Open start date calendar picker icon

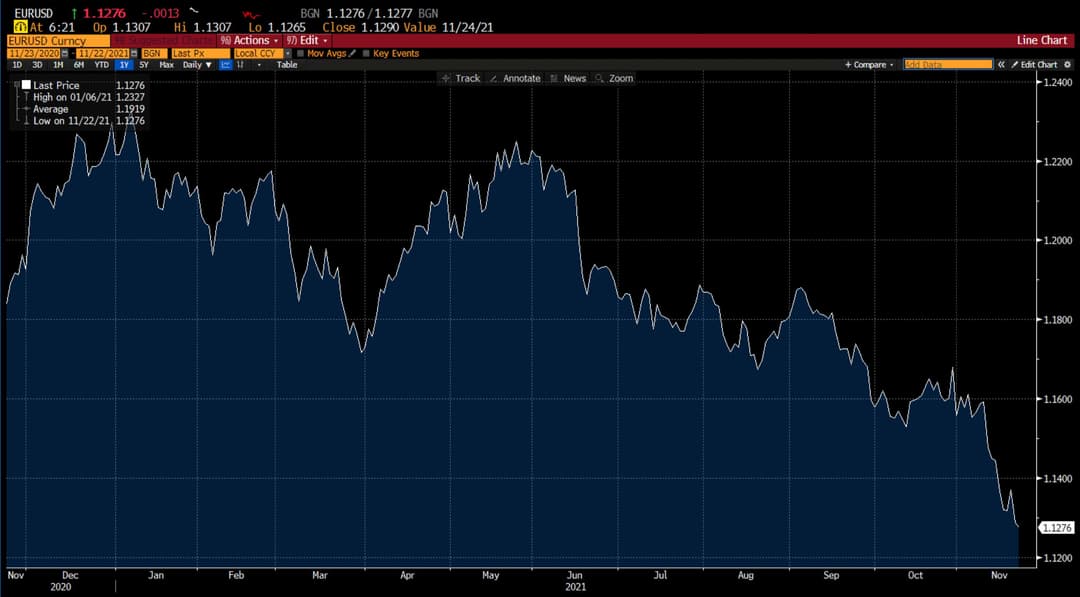point(65,53)
